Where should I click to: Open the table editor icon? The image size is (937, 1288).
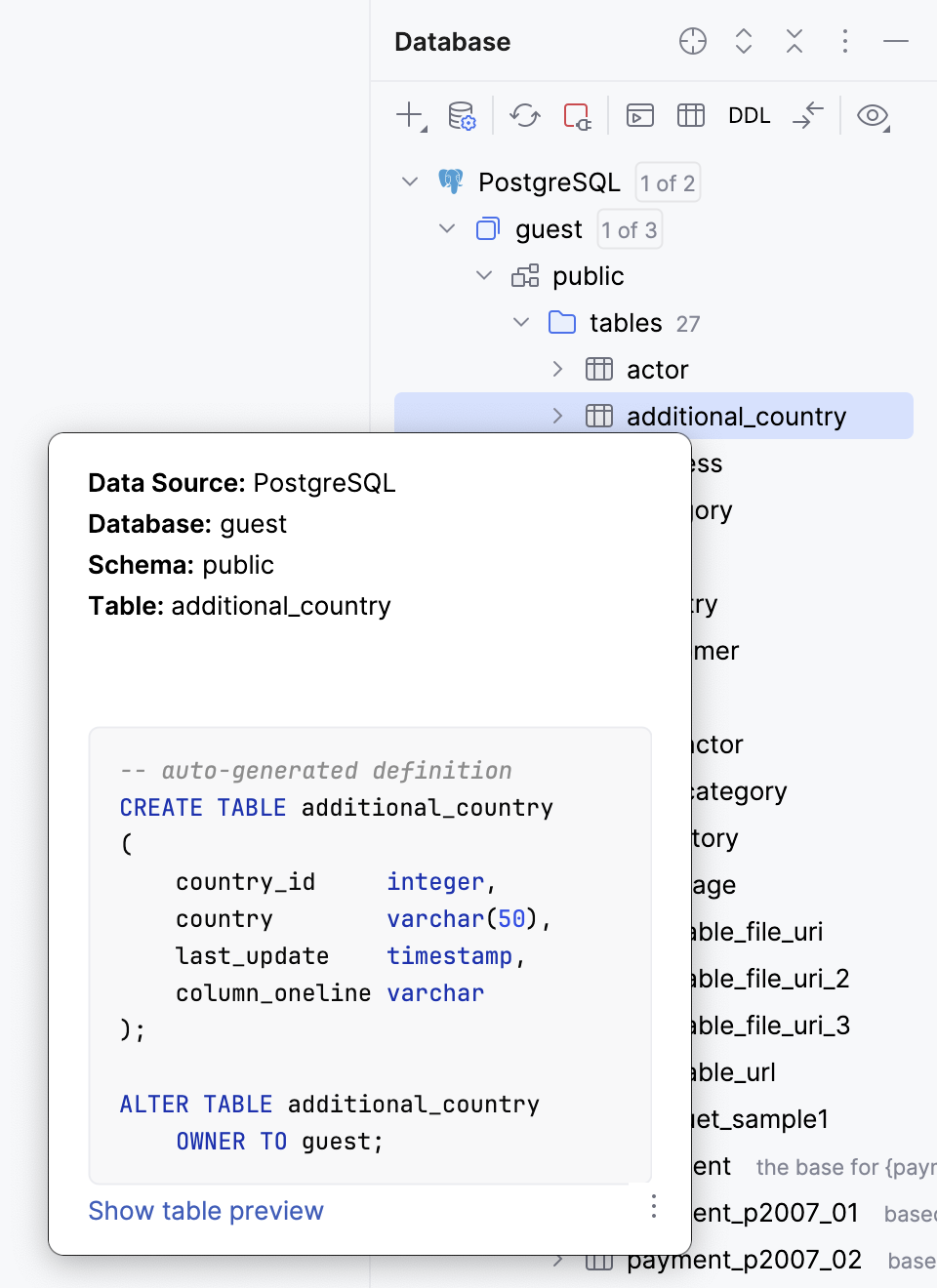(x=690, y=115)
